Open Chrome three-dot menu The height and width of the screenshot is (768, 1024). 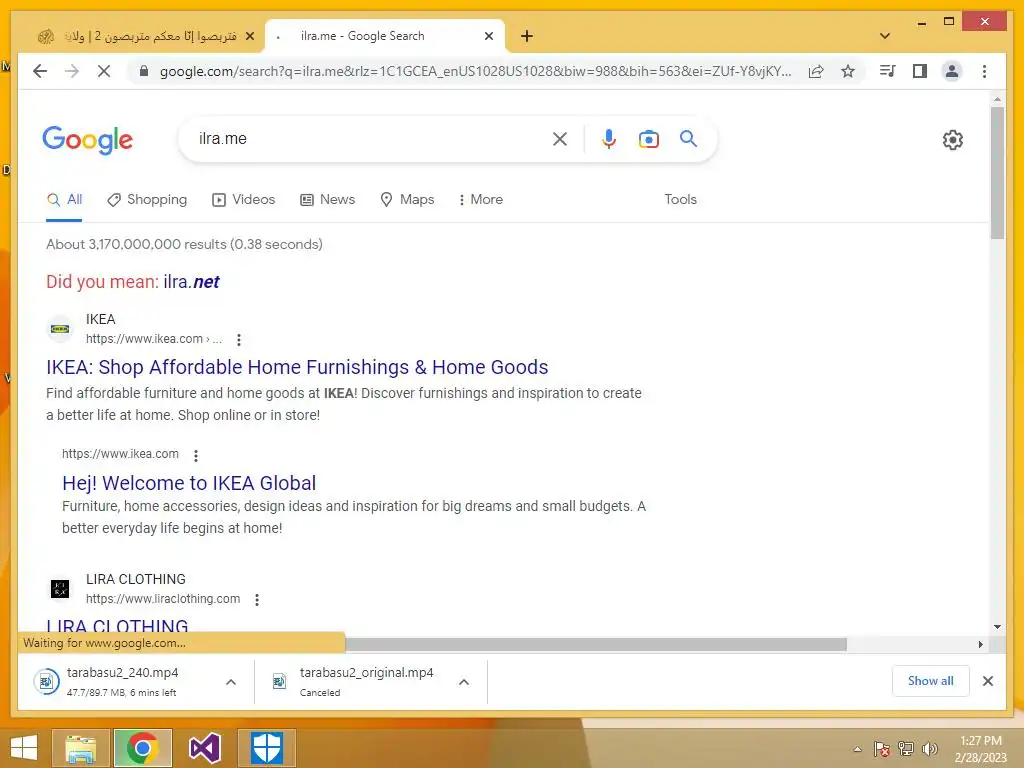point(984,71)
